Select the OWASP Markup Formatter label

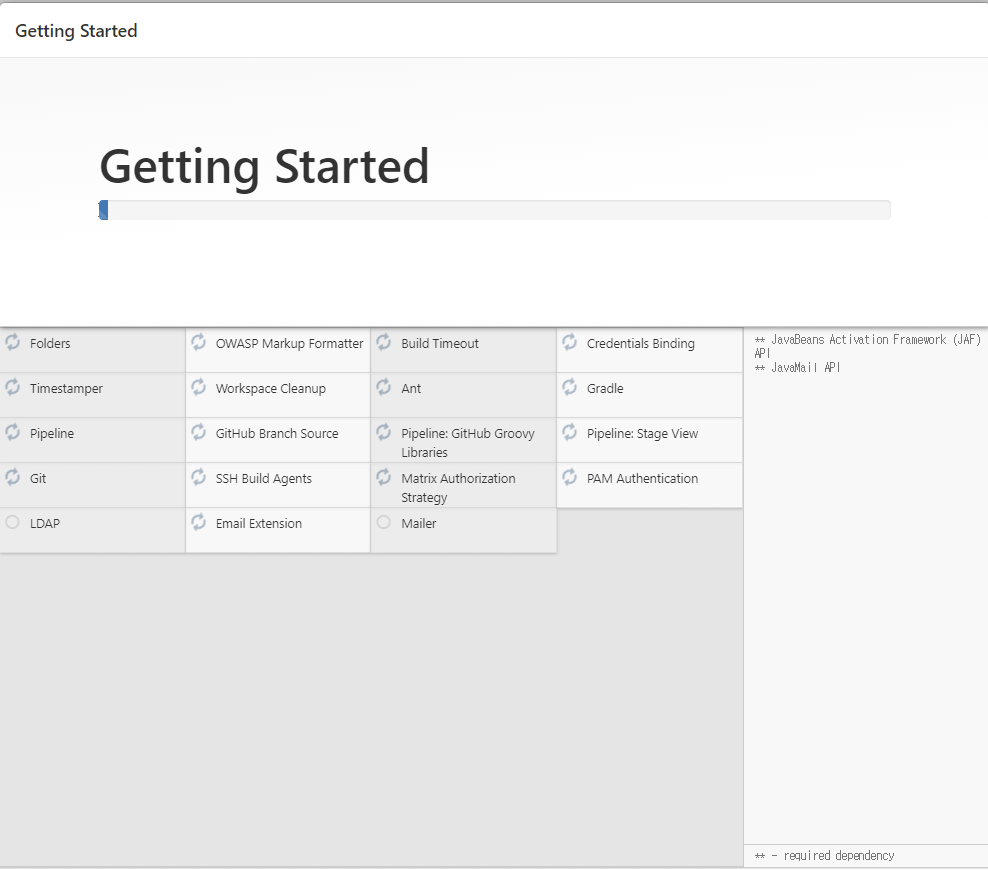tap(289, 343)
